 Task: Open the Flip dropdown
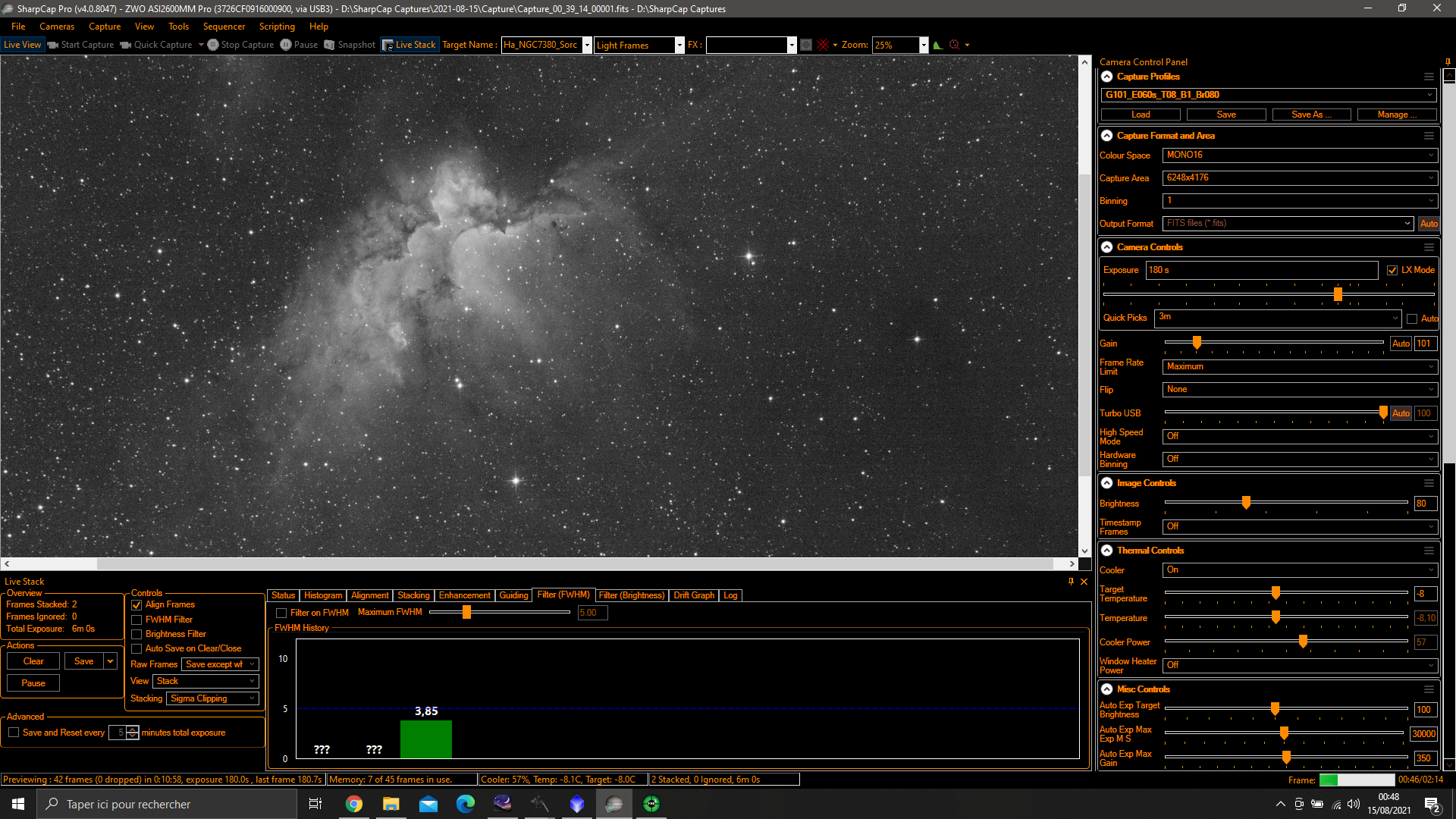pyautogui.click(x=1300, y=389)
